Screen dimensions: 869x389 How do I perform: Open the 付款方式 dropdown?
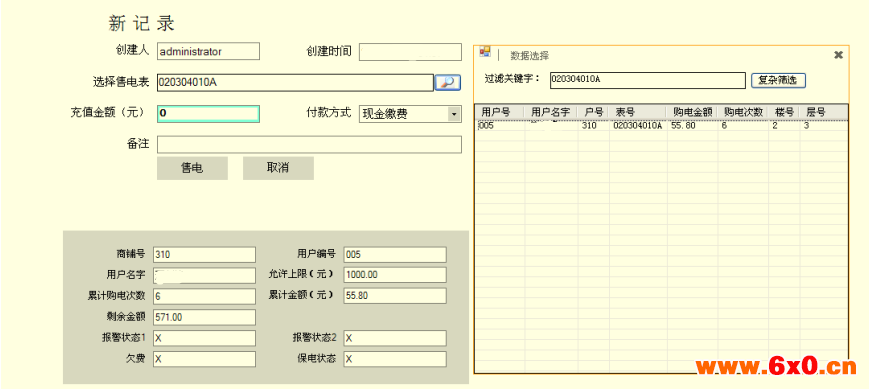coord(454,114)
